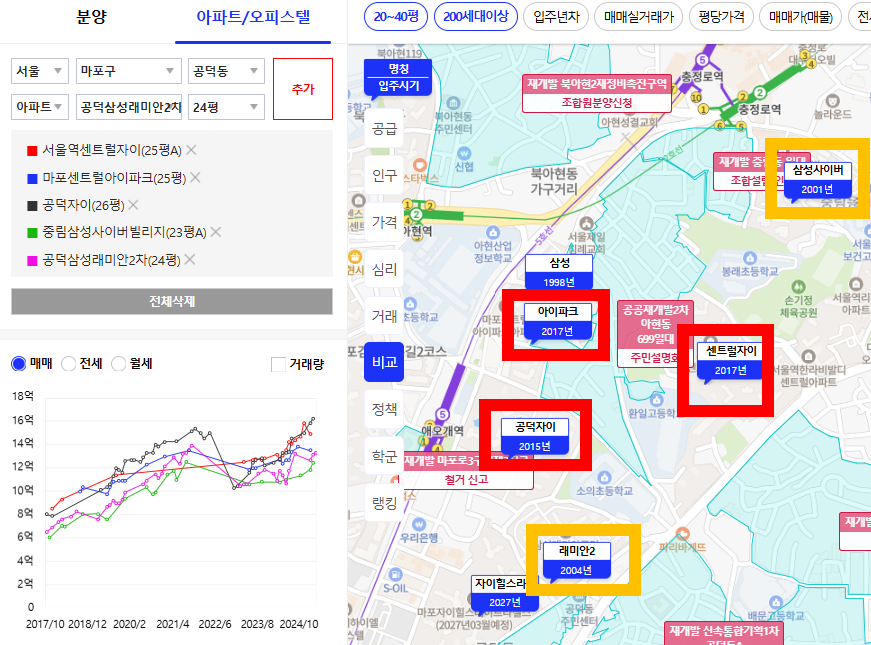Select the 삼성사이버 2001년 map marker
Image resolution: width=871 pixels, height=645 pixels.
point(817,179)
